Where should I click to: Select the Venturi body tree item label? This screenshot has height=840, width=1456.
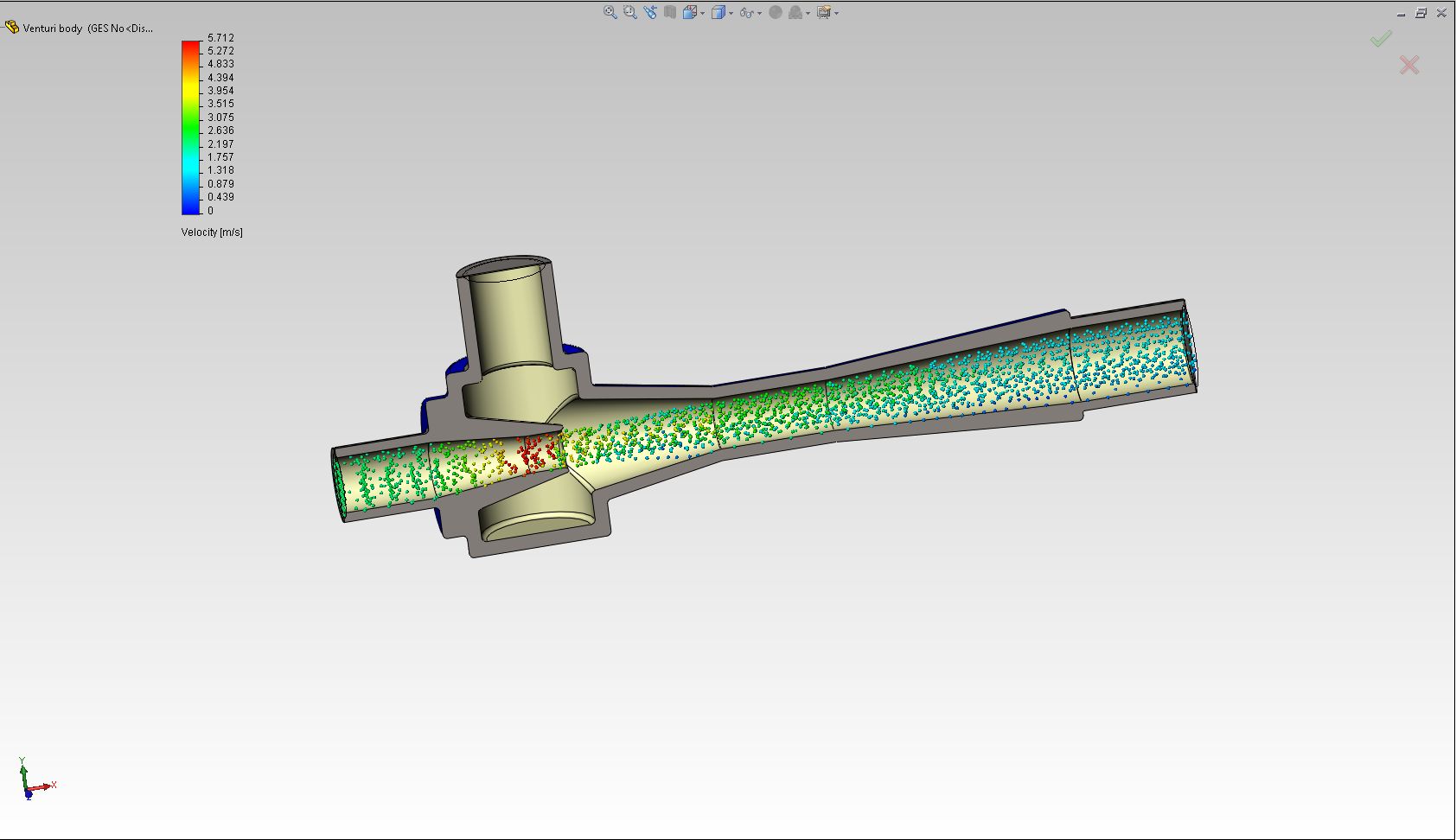click(x=87, y=29)
